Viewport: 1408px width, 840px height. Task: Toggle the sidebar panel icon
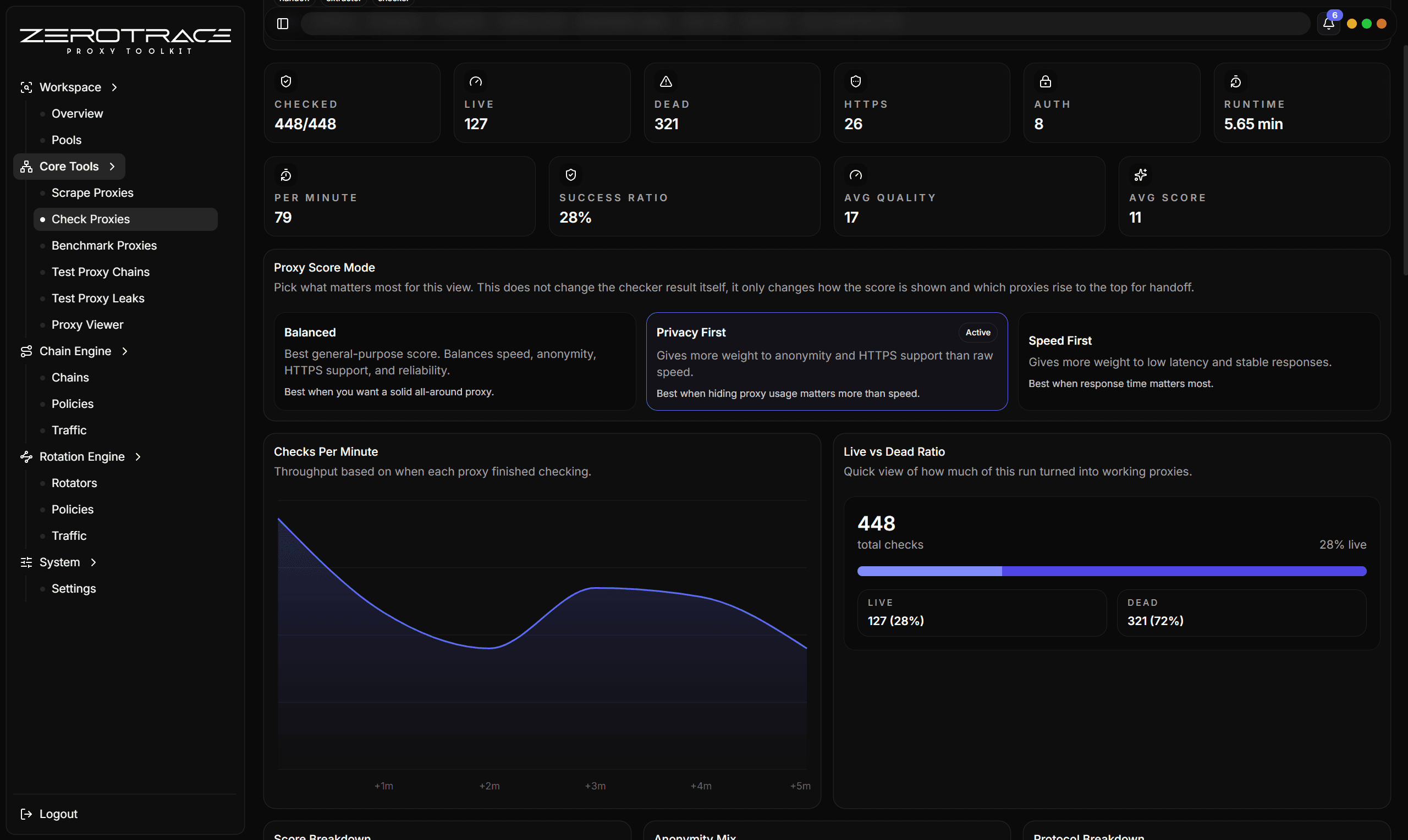coord(283,24)
